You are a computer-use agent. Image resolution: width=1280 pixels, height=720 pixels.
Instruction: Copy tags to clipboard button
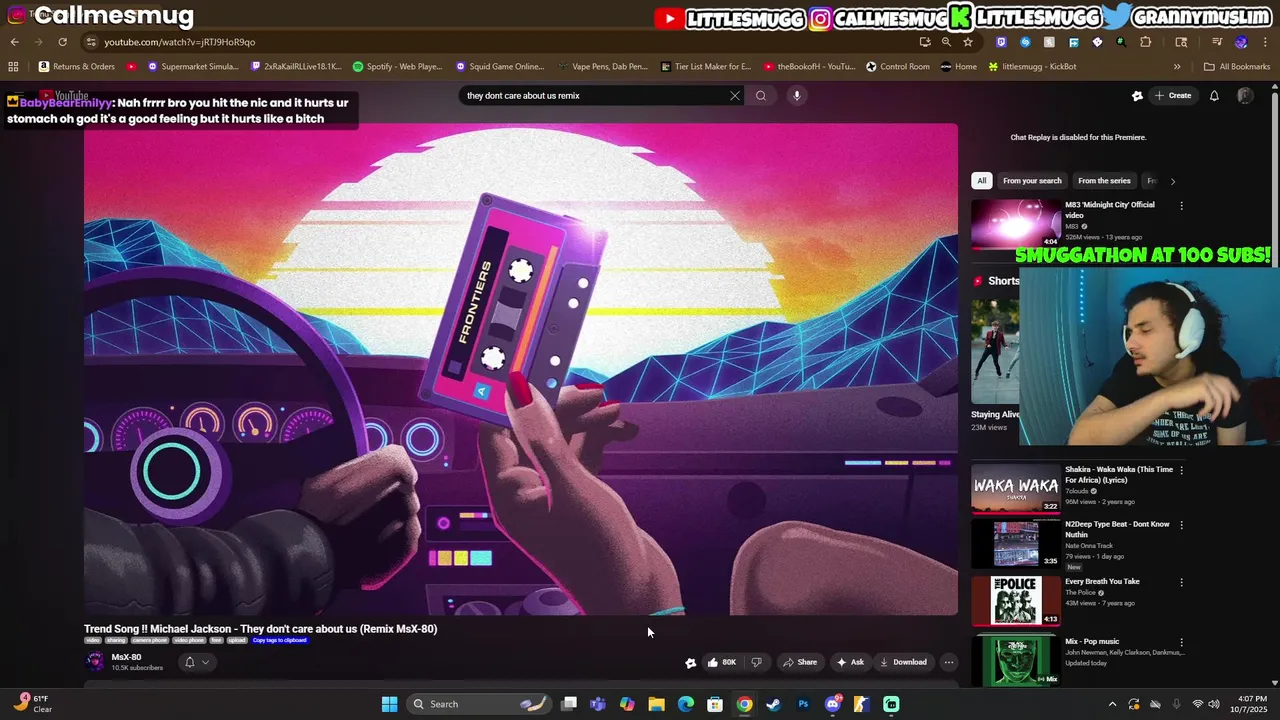(279, 640)
